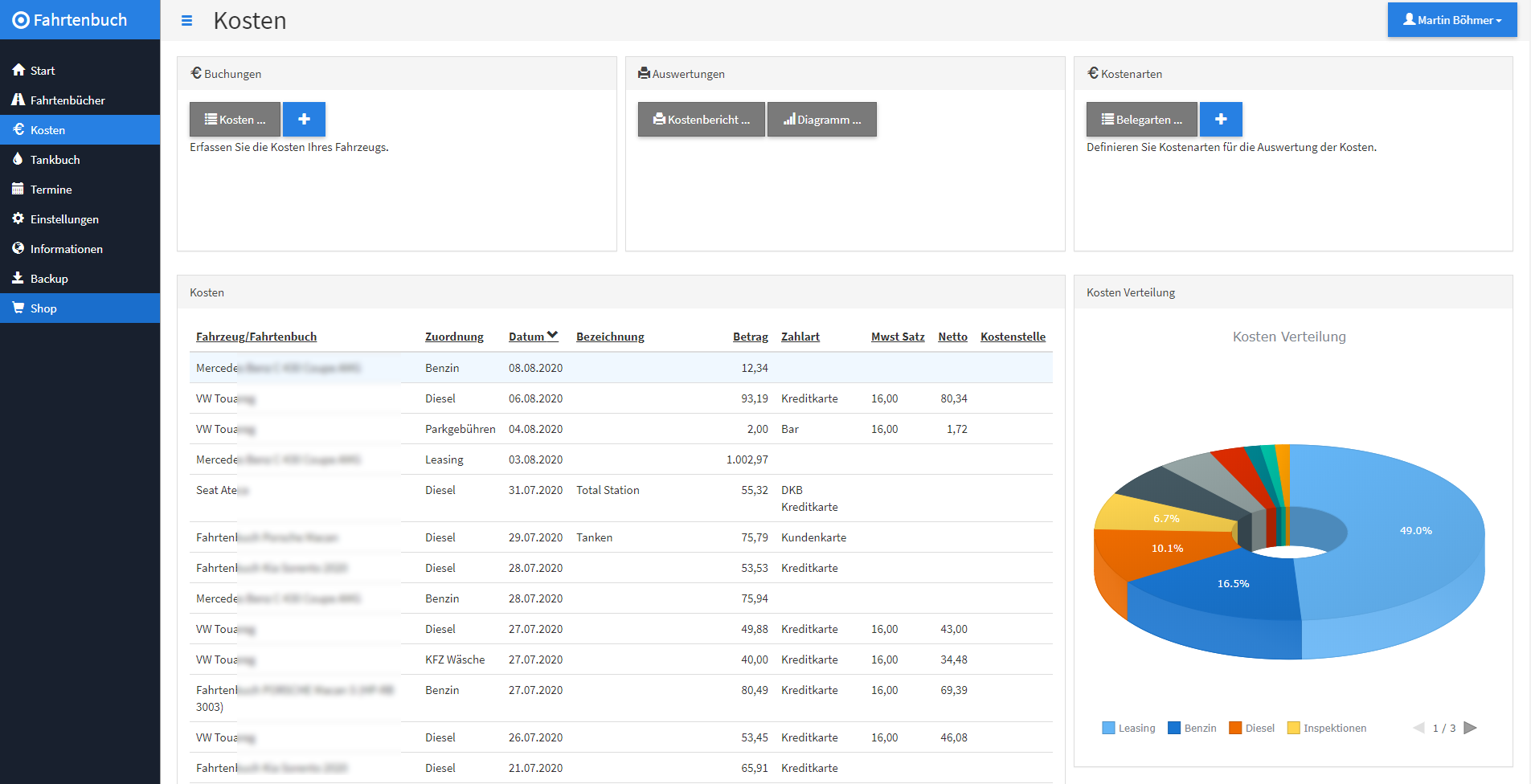The image size is (1531, 784).
Task: Open the Shop sidebar entry
Action: pyautogui.click(x=80, y=308)
